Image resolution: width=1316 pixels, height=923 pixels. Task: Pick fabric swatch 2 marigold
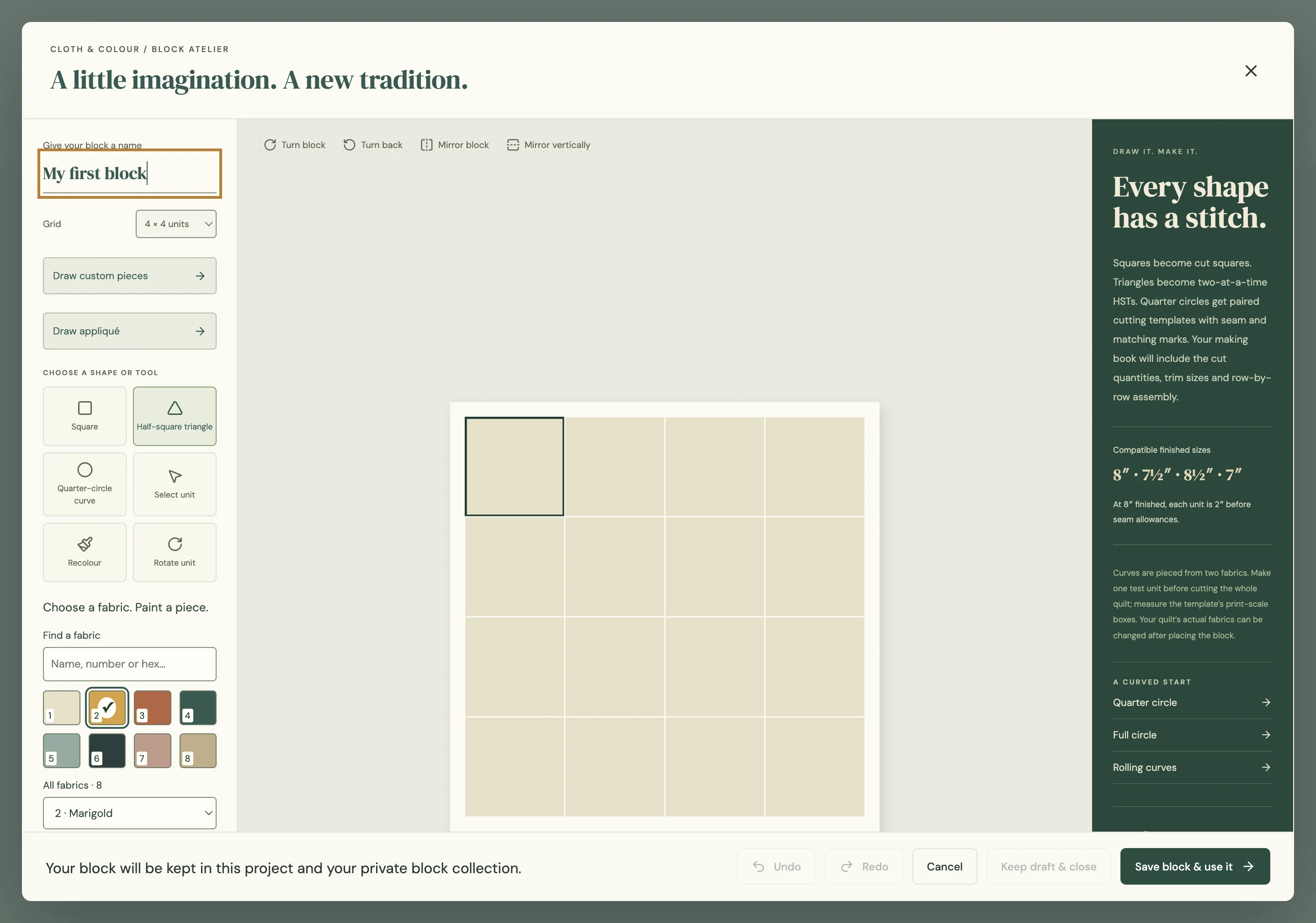click(107, 707)
